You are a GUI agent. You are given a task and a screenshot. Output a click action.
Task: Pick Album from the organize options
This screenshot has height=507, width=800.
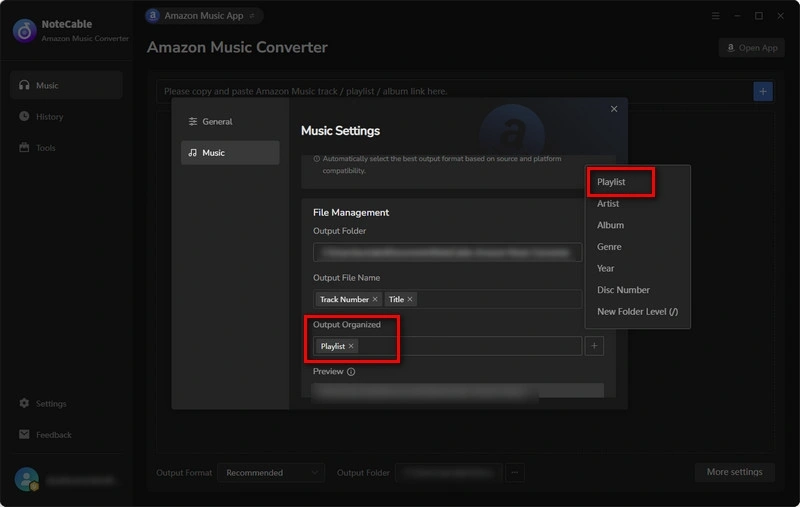click(610, 225)
